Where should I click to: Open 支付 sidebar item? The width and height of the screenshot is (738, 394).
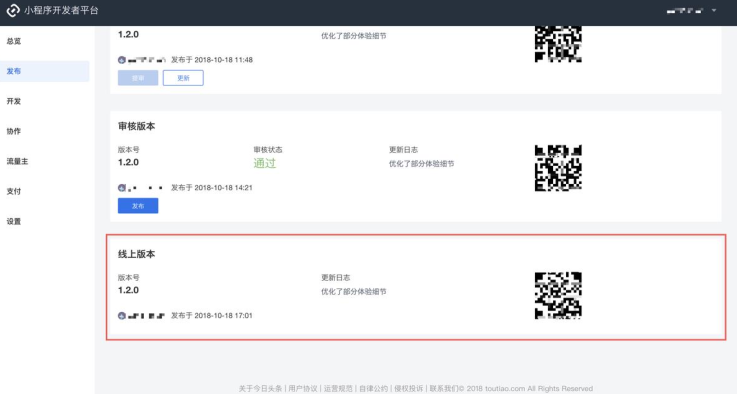click(14, 191)
